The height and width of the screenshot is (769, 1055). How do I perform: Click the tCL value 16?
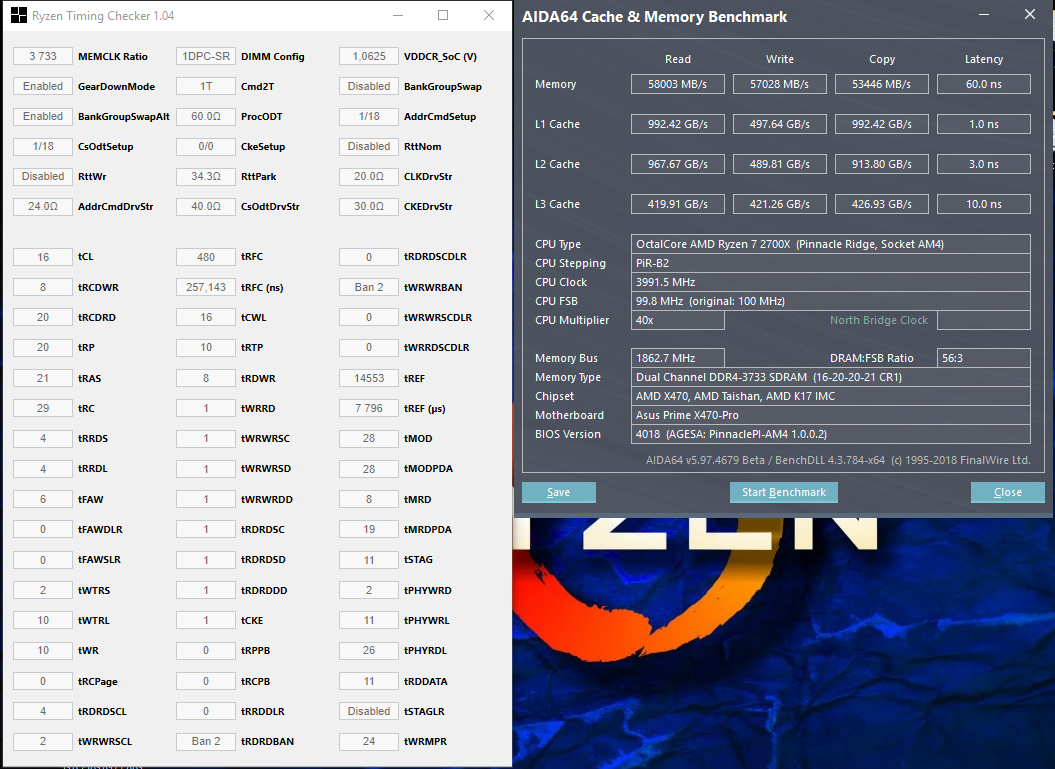click(x=43, y=257)
